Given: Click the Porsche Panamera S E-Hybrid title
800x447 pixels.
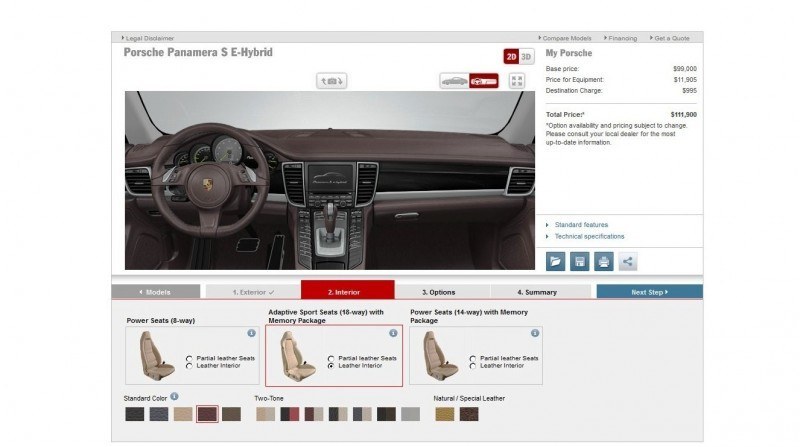Looking at the screenshot, I should tap(198, 52).
